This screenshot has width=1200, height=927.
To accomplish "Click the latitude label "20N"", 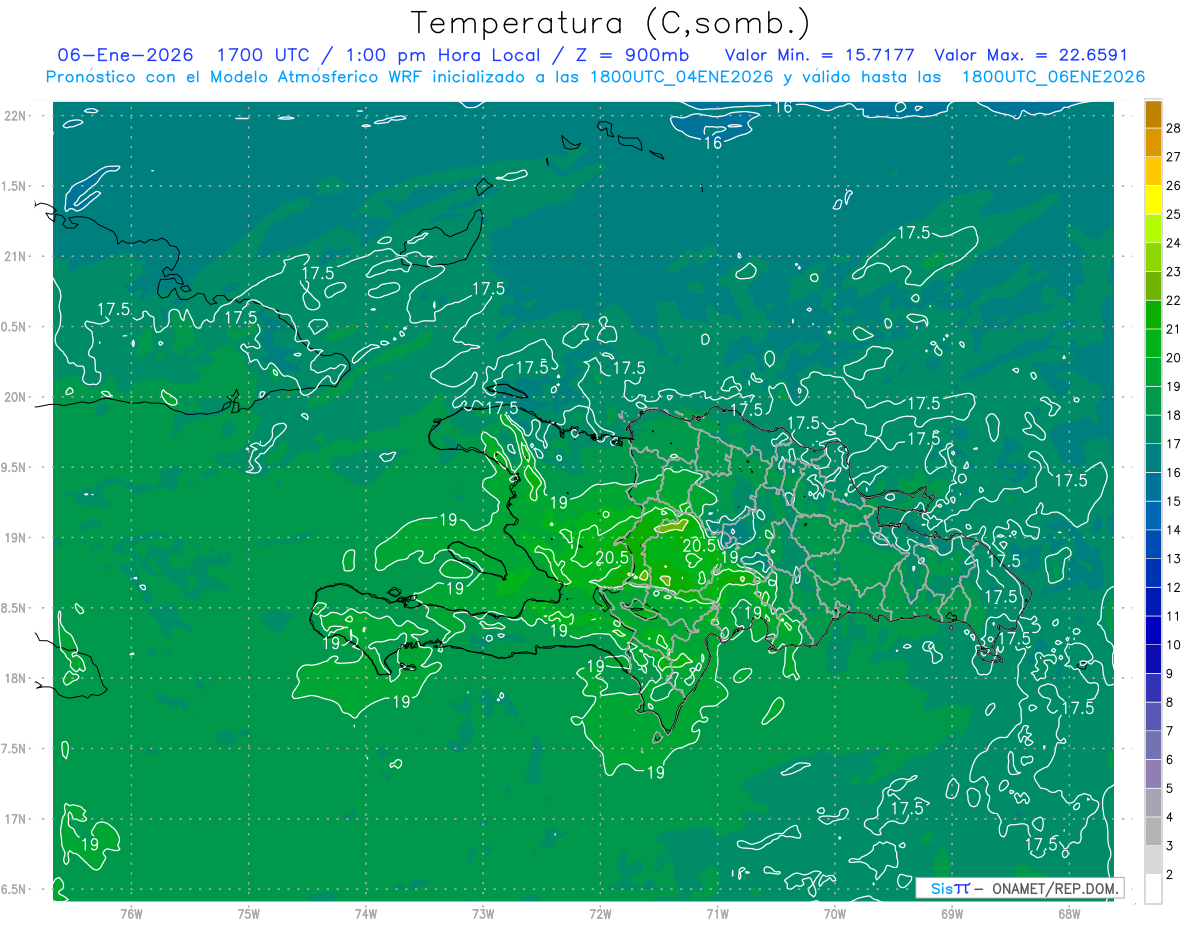I will tap(16, 397).
